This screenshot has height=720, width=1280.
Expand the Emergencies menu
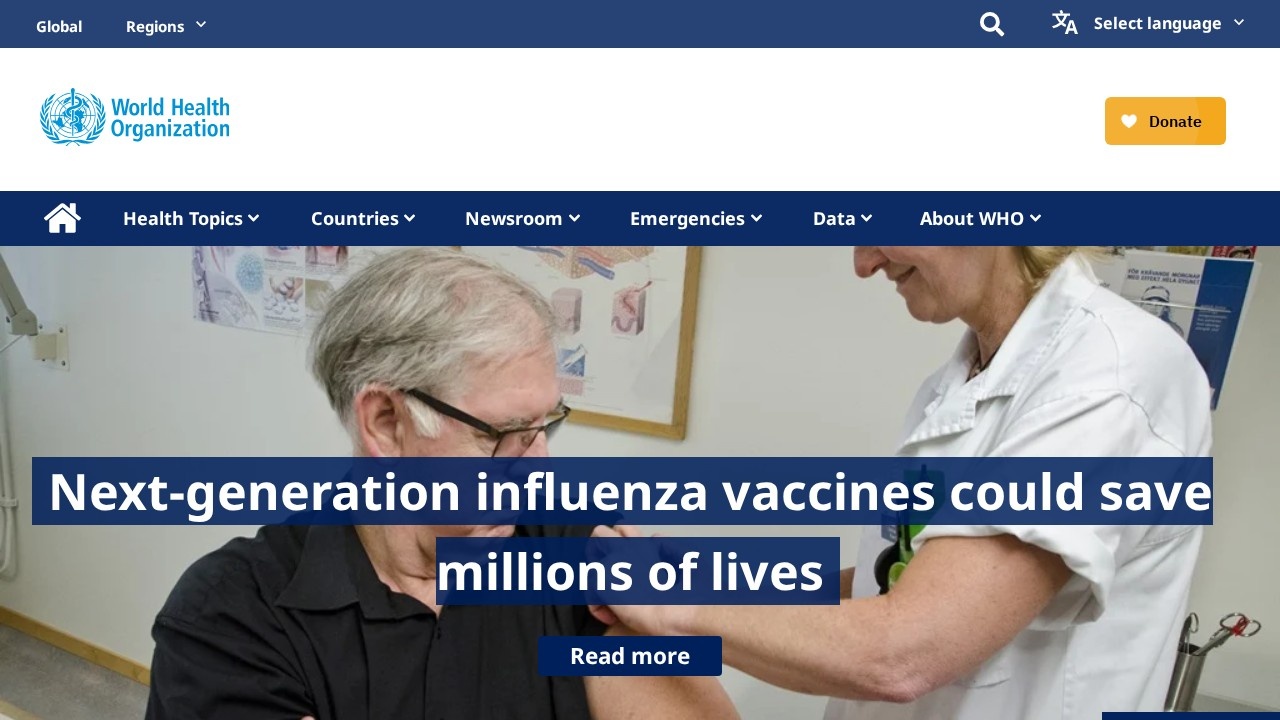pyautogui.click(x=696, y=218)
